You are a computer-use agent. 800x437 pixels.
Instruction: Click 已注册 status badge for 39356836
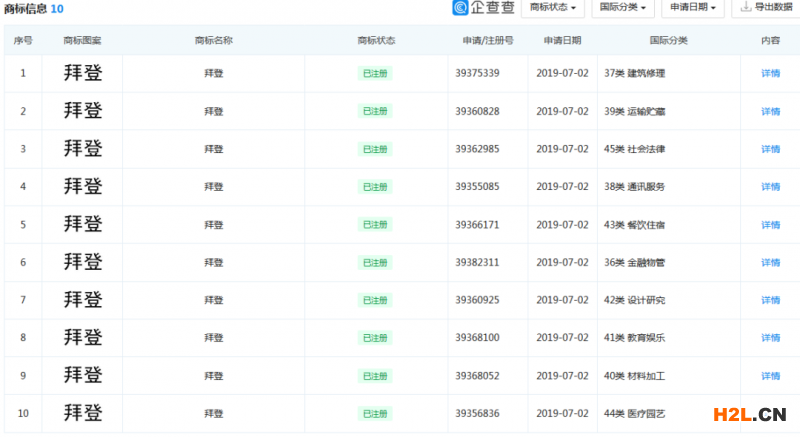coord(375,414)
